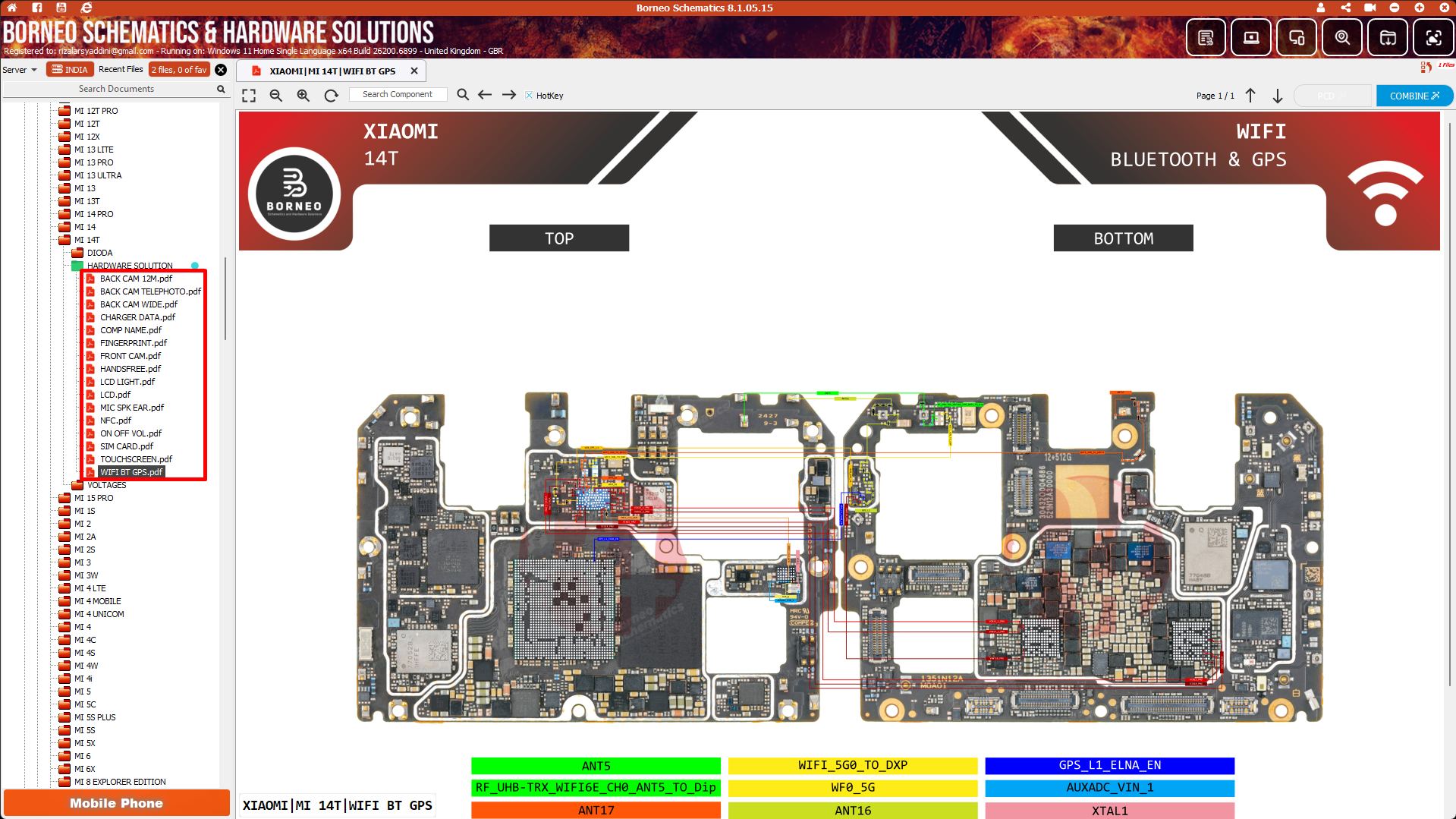
Task: Click the Search Documents field
Action: (115, 89)
